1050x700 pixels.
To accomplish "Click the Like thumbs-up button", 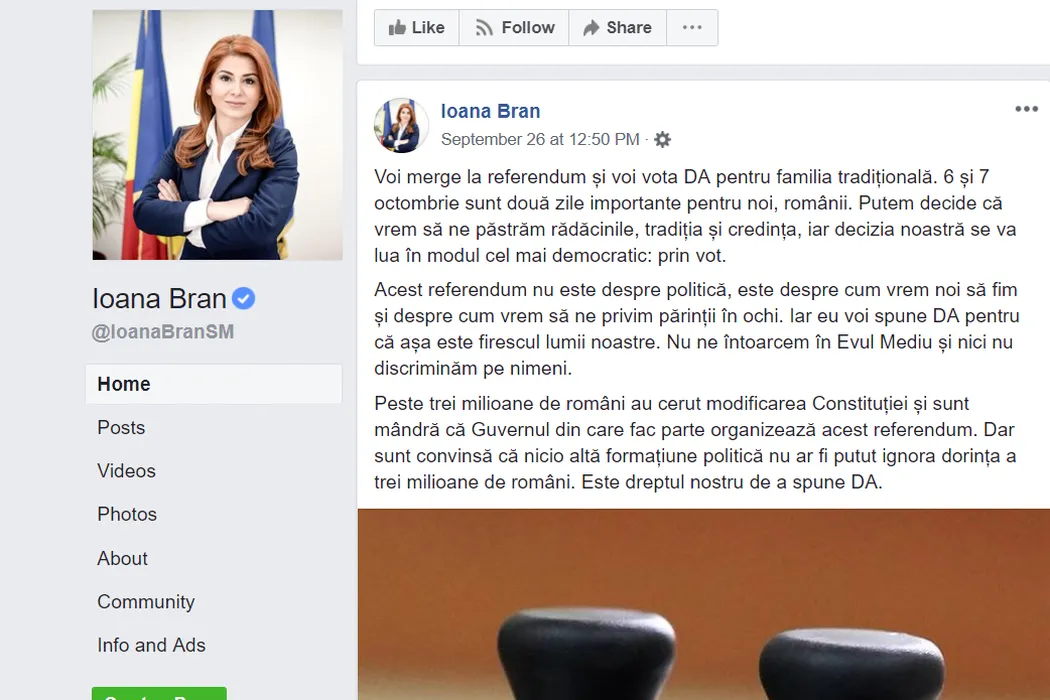I will (x=417, y=27).
